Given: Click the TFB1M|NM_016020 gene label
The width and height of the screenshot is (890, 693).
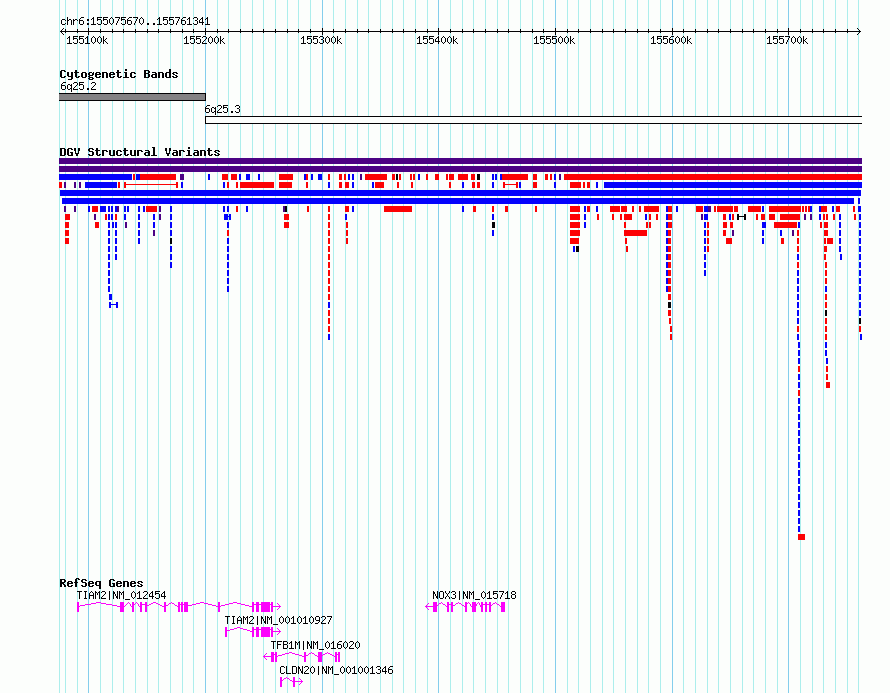Looking at the screenshot, I should (315, 645).
